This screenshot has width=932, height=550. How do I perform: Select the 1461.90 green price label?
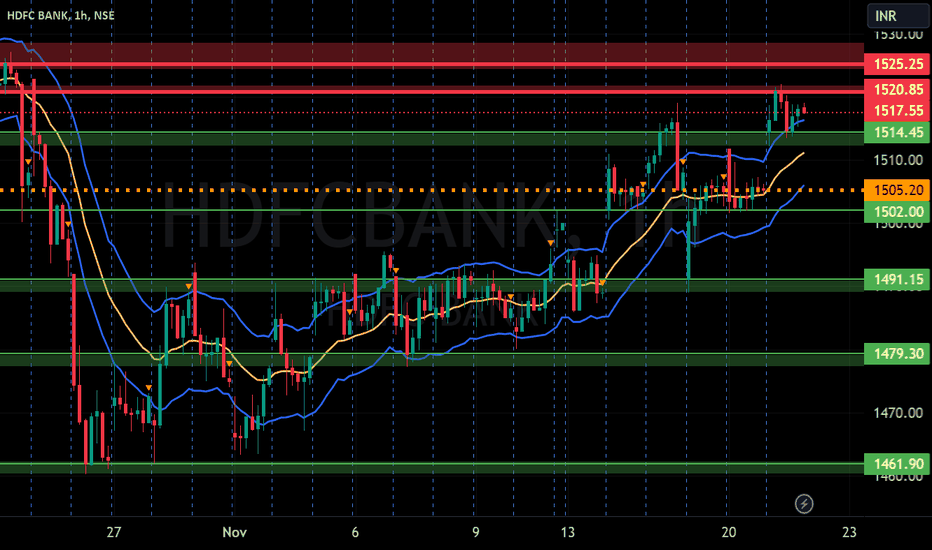click(897, 463)
